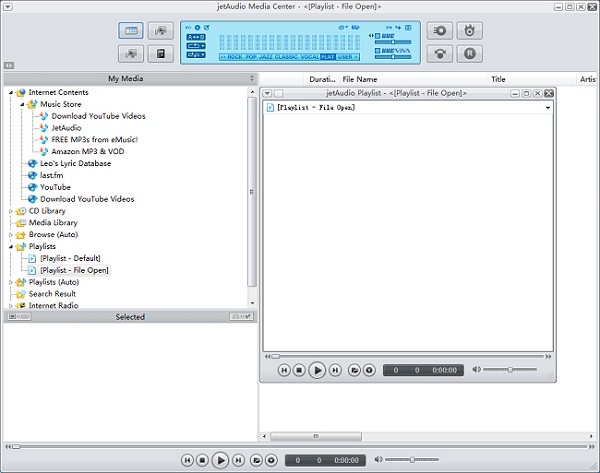Mute sound via playlist window speaker icon
This screenshot has height=473, width=600.
(x=475, y=370)
